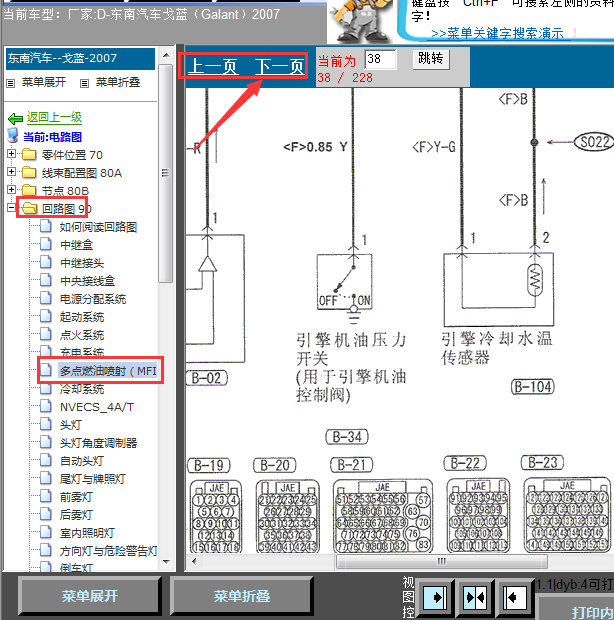Open the 后雾灯 tree item

point(77,514)
